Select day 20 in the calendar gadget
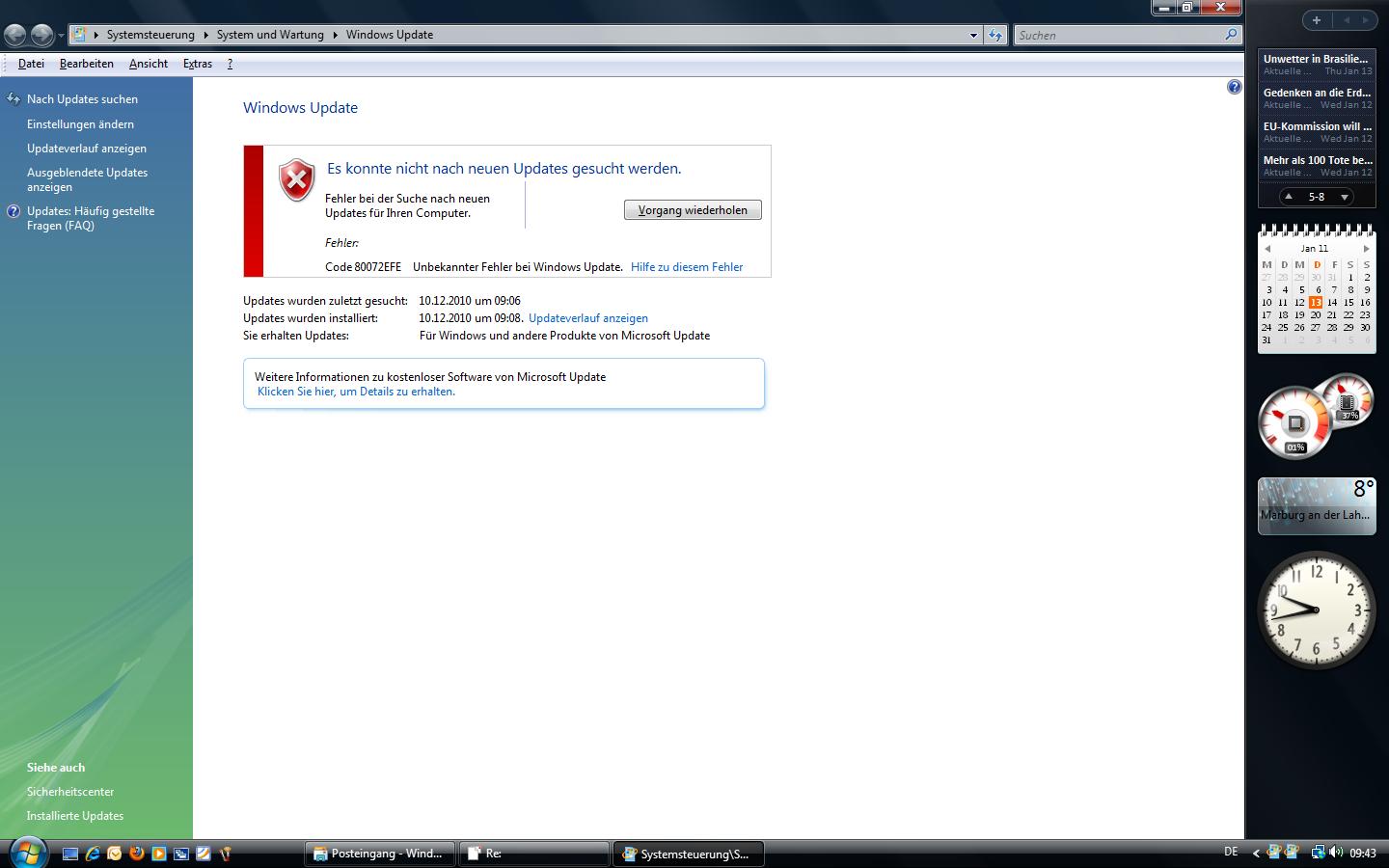 [1316, 314]
